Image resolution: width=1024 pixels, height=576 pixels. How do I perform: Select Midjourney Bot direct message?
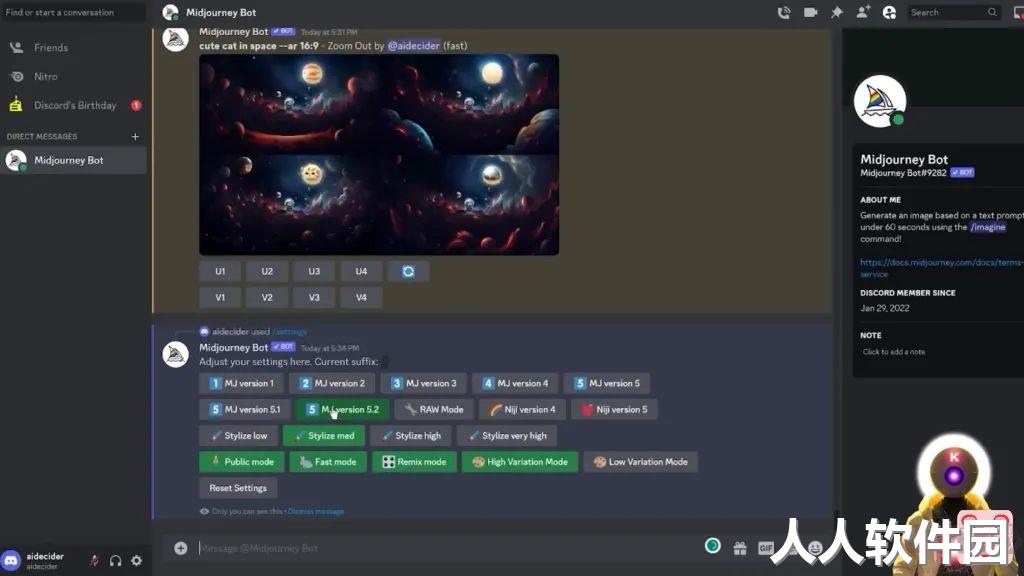point(74,160)
